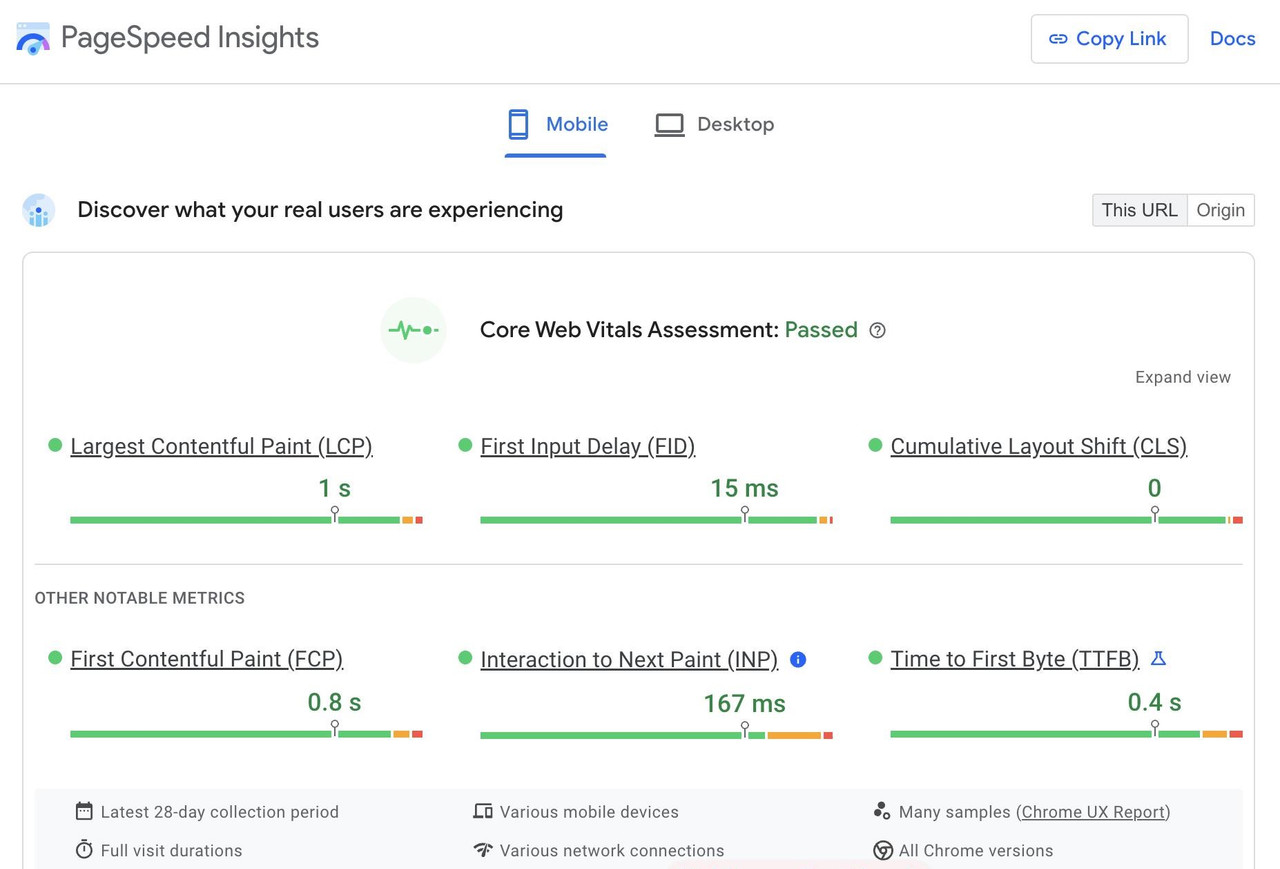The width and height of the screenshot is (1280, 869).
Task: Open Interaction to Next Paint (INP) link
Action: click(629, 659)
